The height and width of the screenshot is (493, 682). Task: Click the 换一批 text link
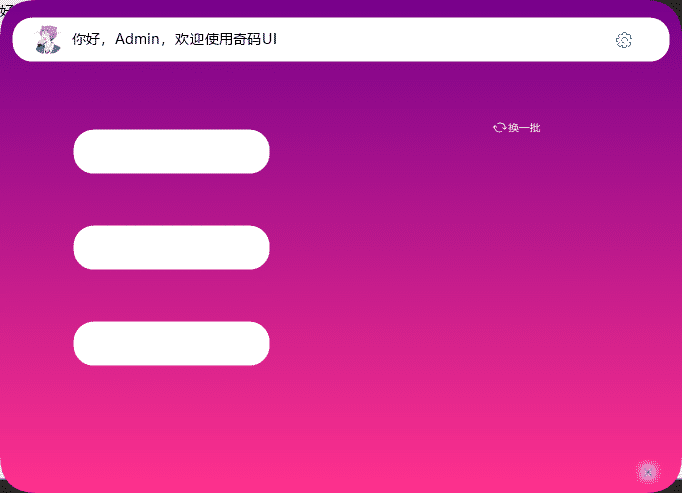pyautogui.click(x=523, y=128)
